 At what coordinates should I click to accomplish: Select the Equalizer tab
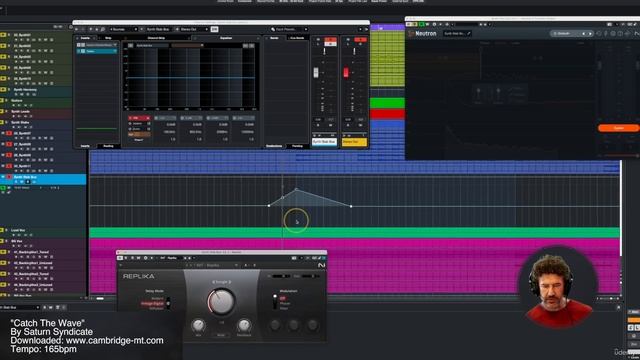click(226, 38)
